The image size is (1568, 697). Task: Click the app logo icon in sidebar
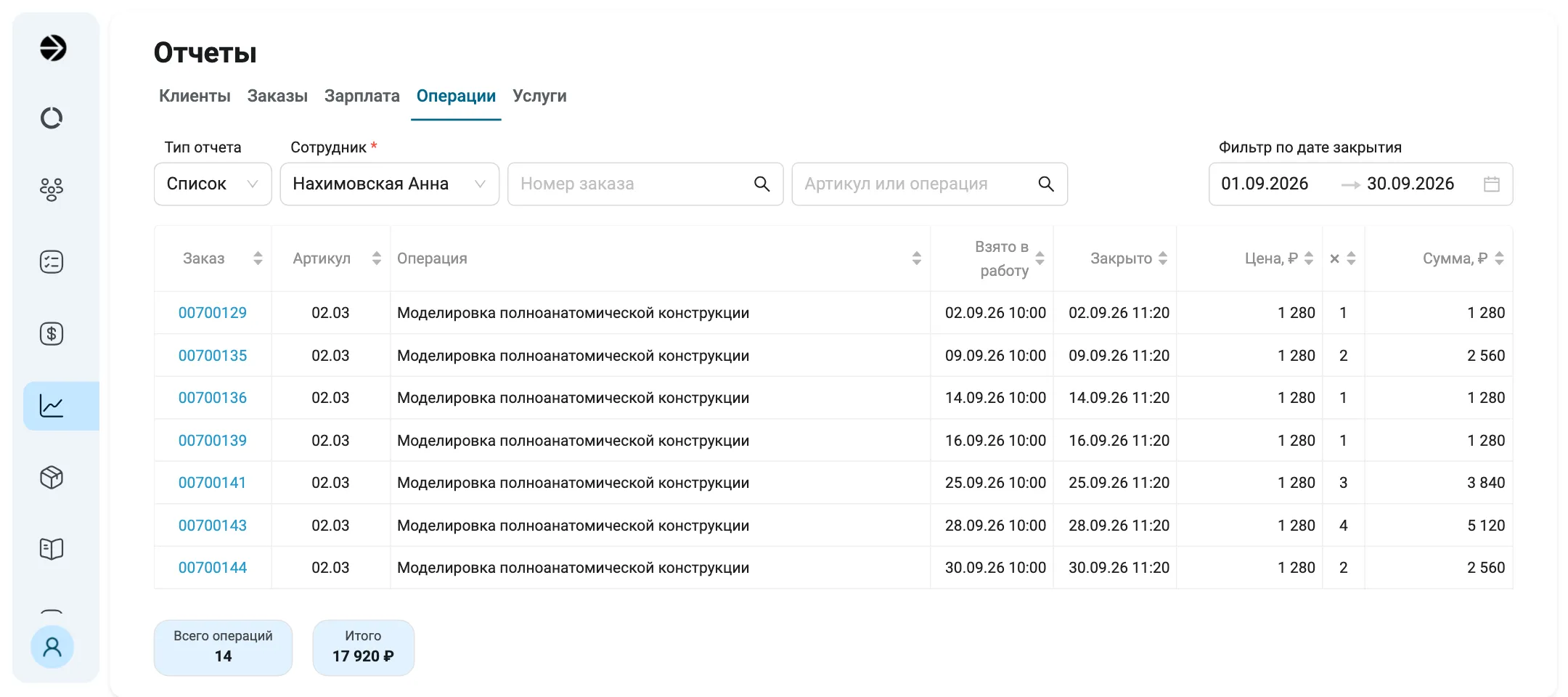(x=52, y=48)
